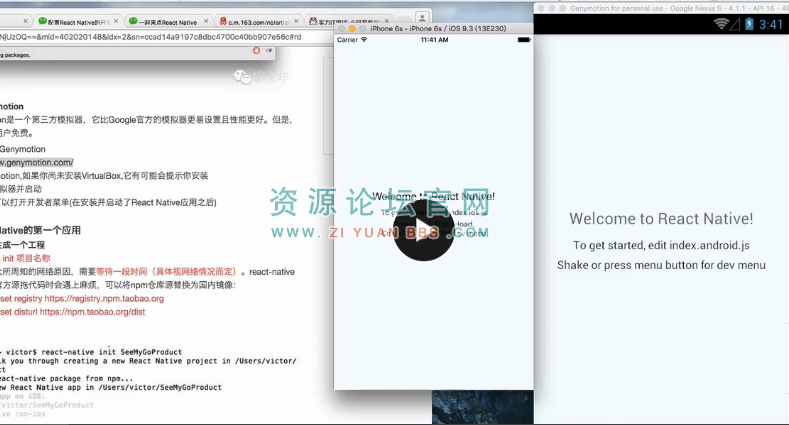Minimize the iPhone 6s simulator with the yellow button
The width and height of the screenshot is (789, 425).
[x=352, y=29]
